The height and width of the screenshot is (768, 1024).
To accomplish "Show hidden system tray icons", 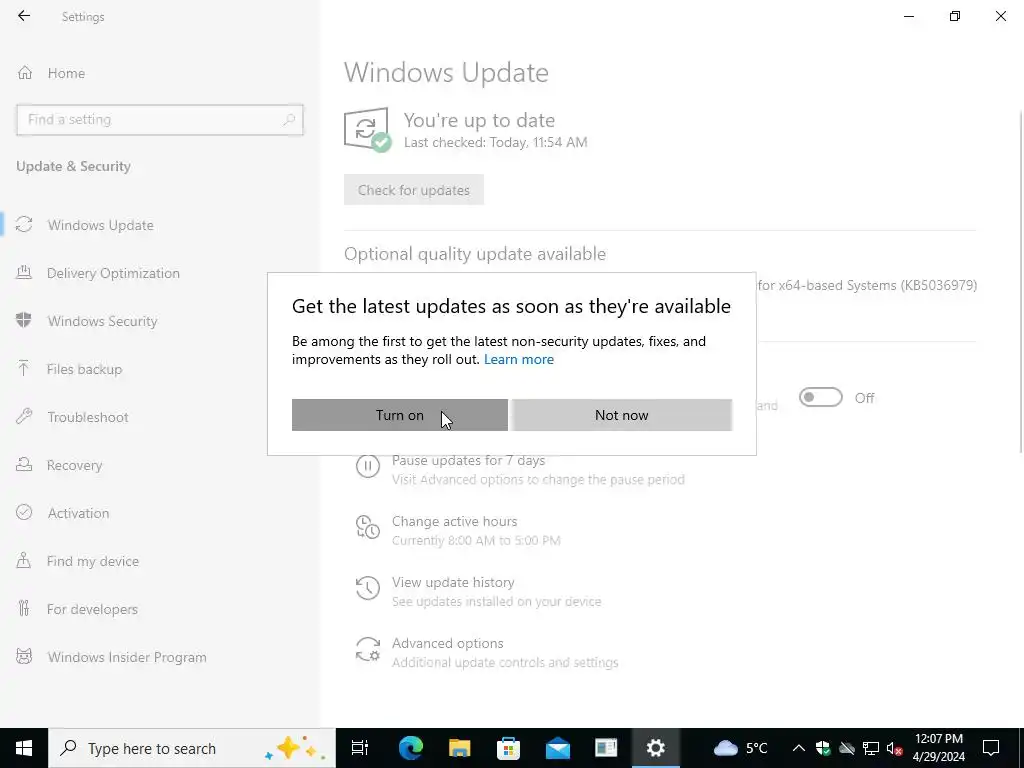I will [798, 748].
